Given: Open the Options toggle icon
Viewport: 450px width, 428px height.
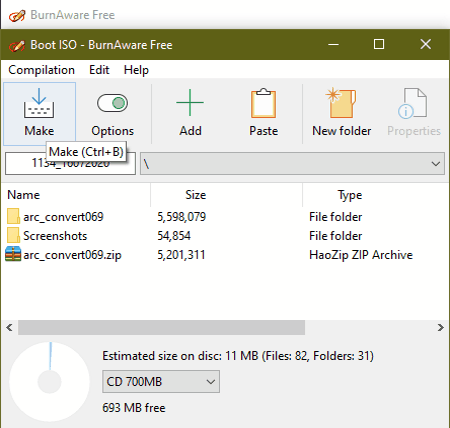Looking at the screenshot, I should click(113, 103).
